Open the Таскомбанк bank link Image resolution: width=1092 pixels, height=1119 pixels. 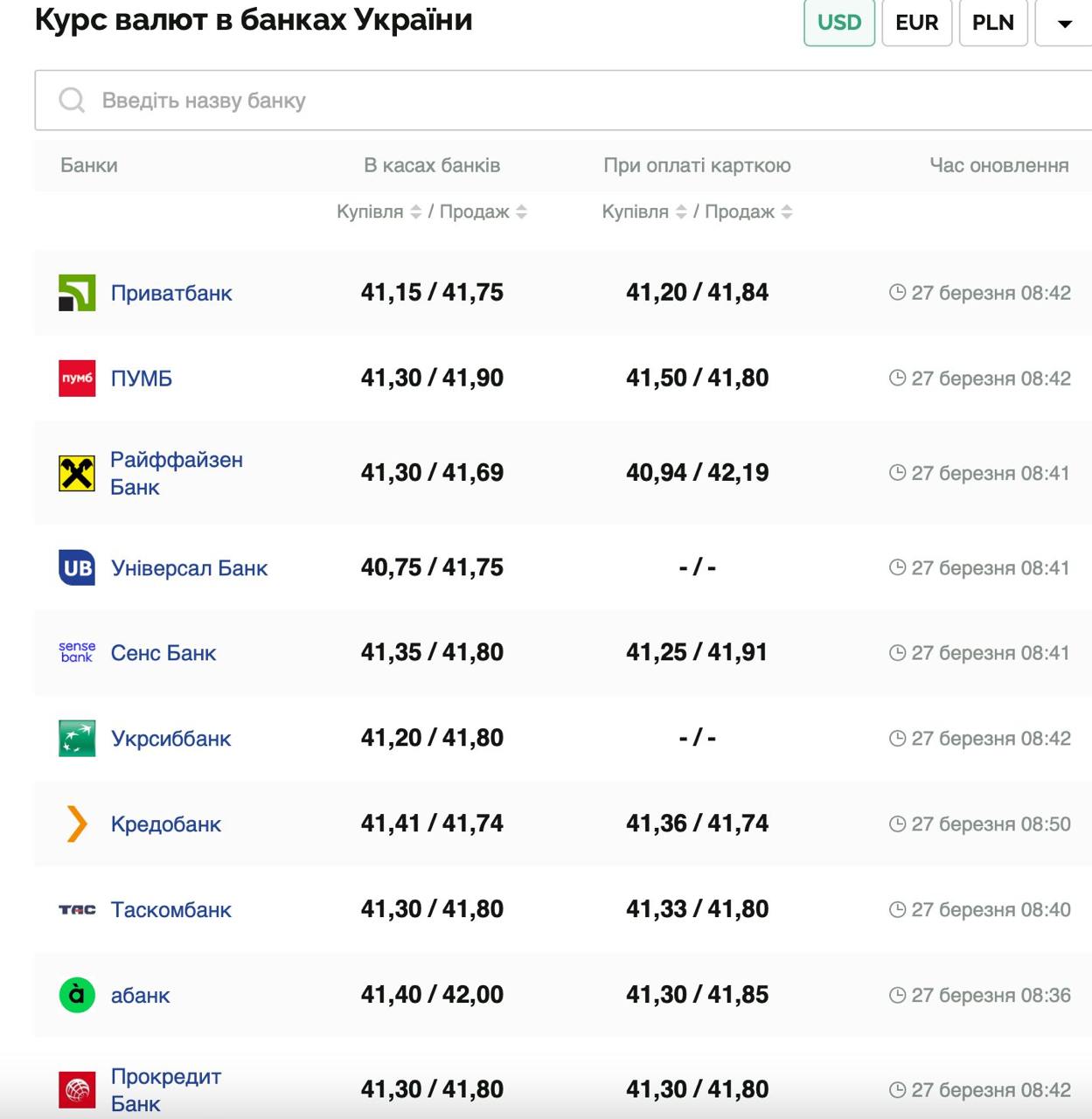click(171, 910)
